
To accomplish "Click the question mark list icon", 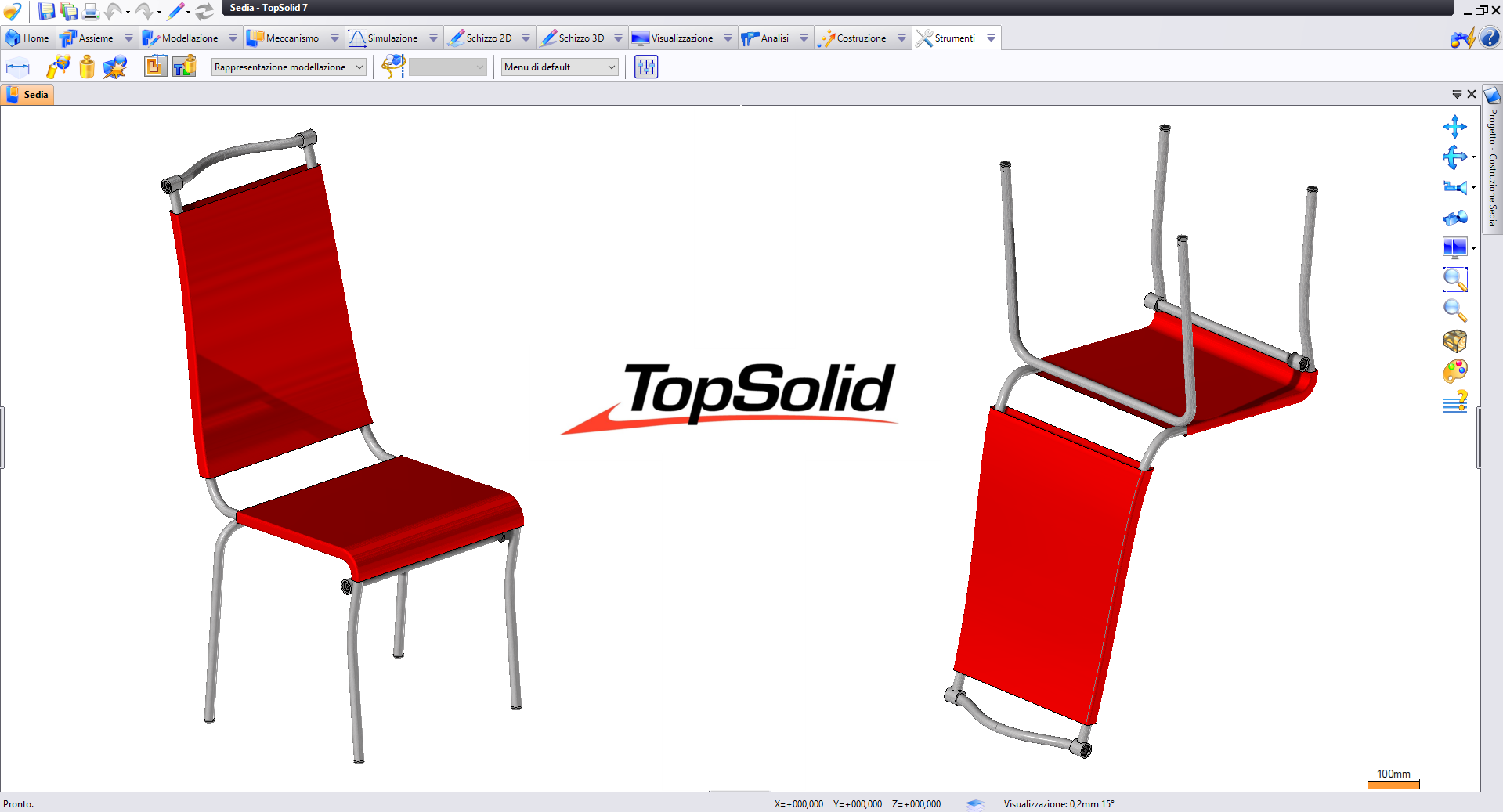I will coord(1454,402).
